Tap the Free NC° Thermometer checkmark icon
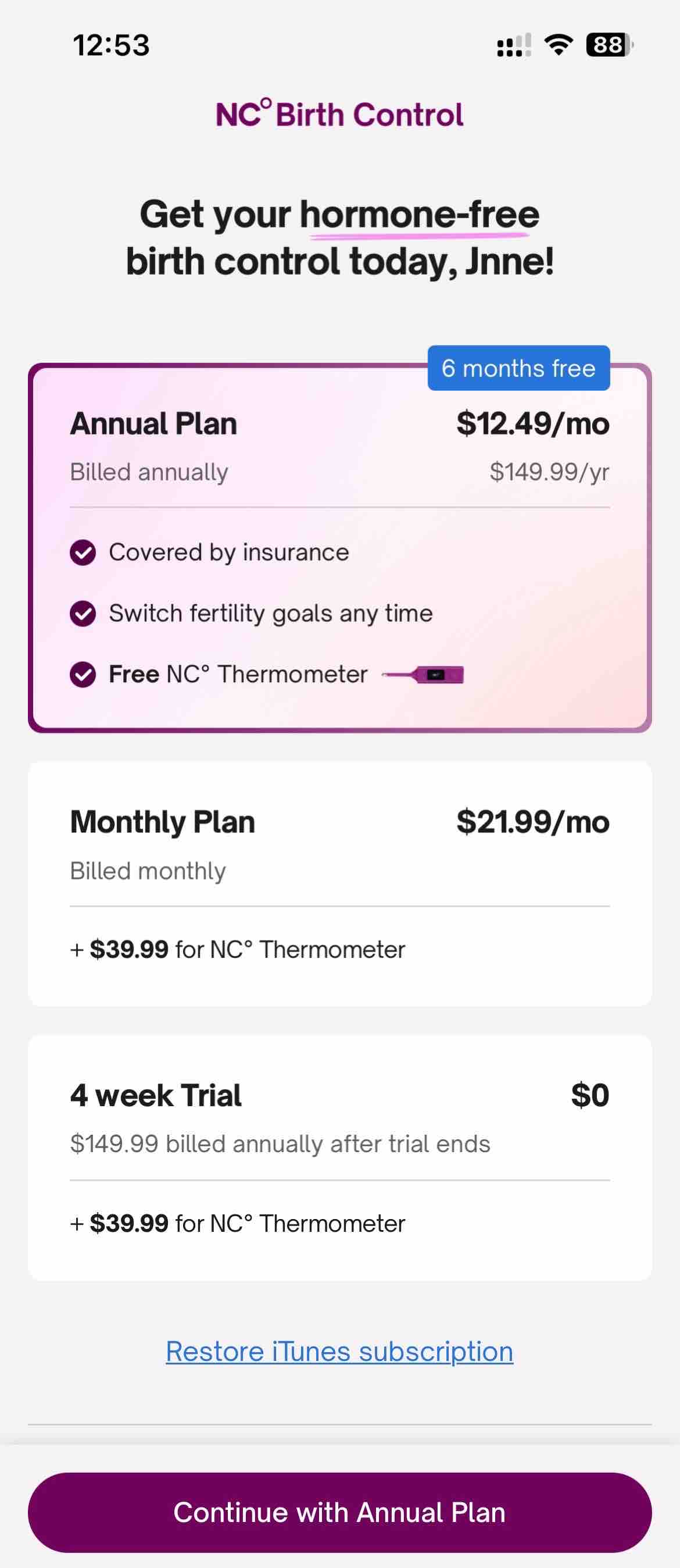This screenshot has width=680, height=1568. click(83, 675)
